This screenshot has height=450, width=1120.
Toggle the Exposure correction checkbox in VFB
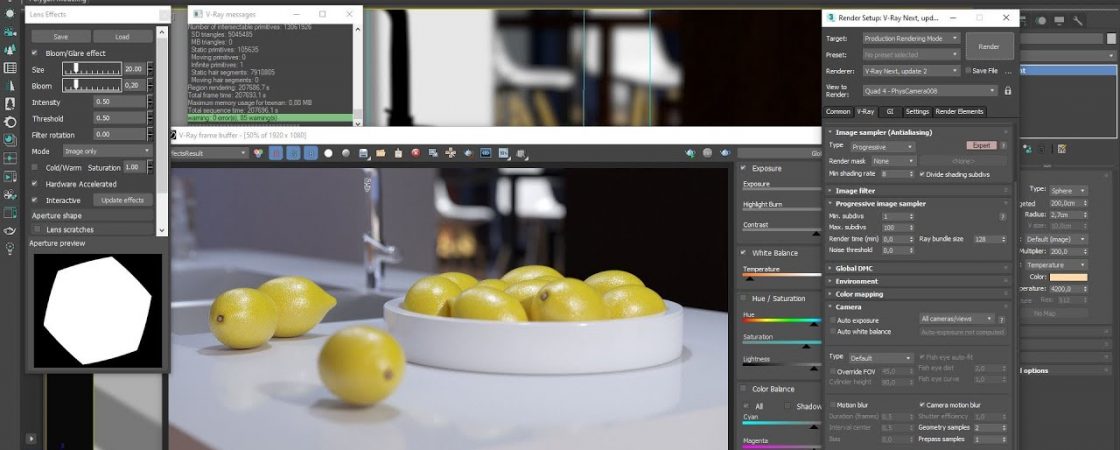(744, 169)
